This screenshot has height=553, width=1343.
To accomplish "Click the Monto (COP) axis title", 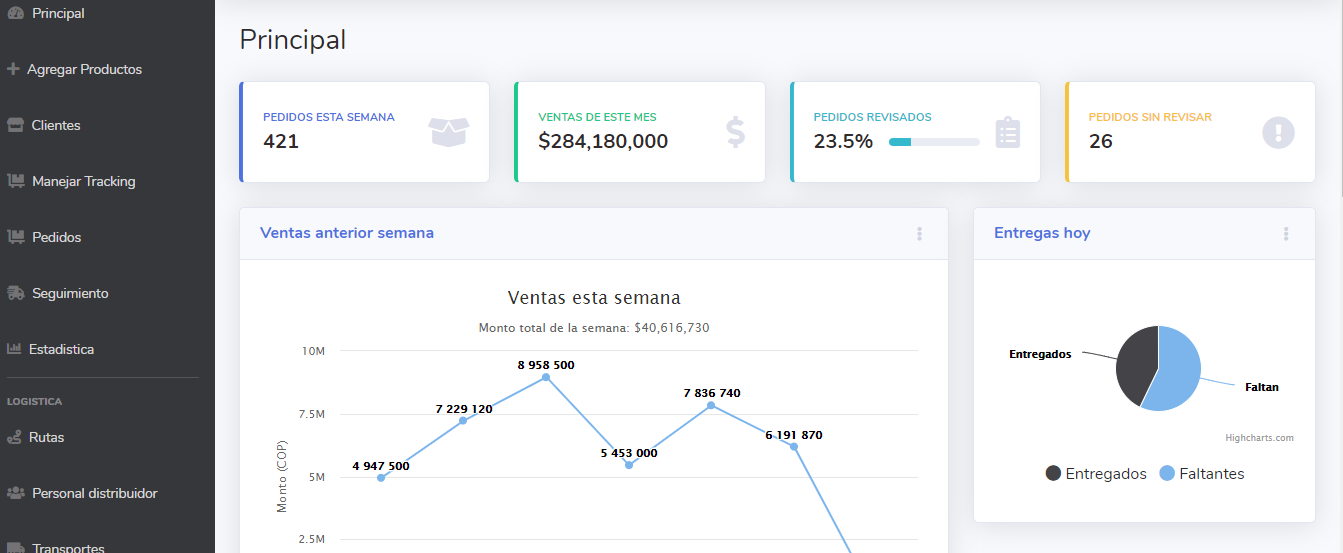I will [x=282, y=476].
